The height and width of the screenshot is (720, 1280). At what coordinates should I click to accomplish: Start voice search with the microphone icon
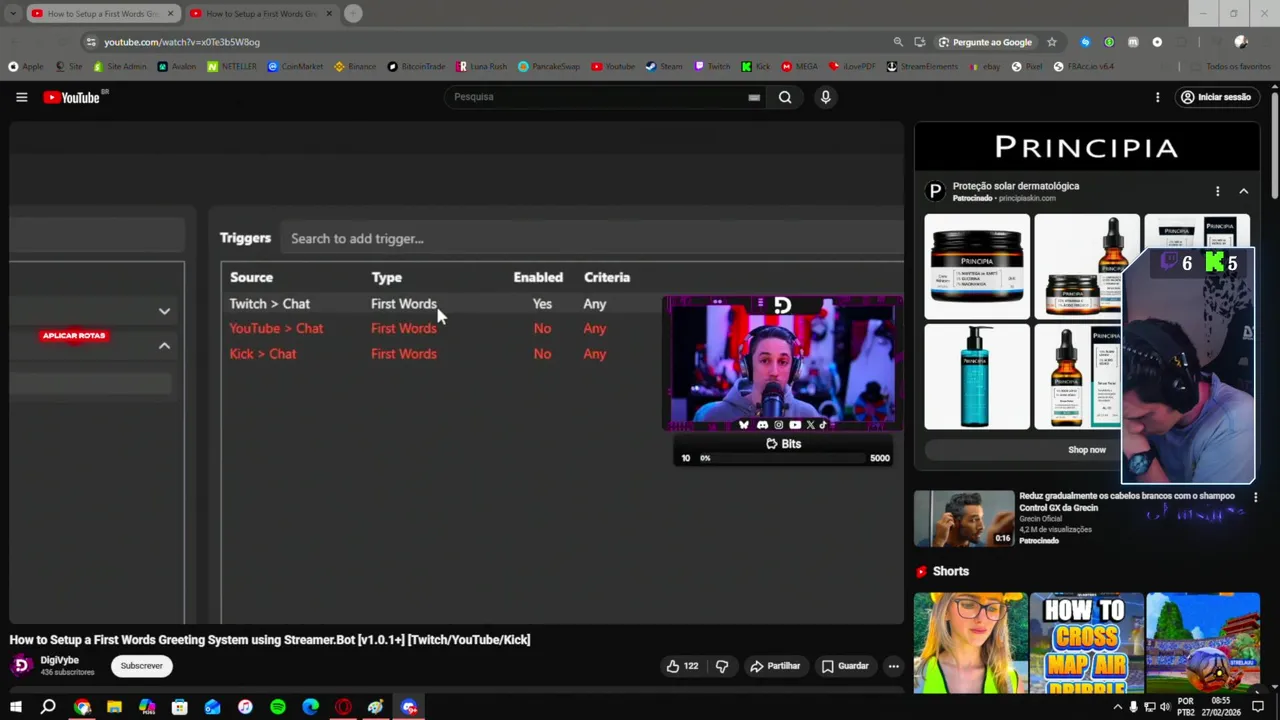tap(825, 97)
